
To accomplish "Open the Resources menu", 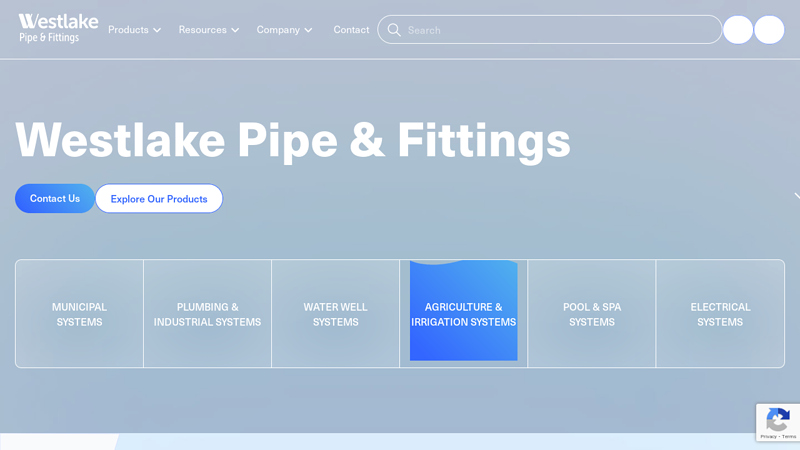I will coord(209,30).
